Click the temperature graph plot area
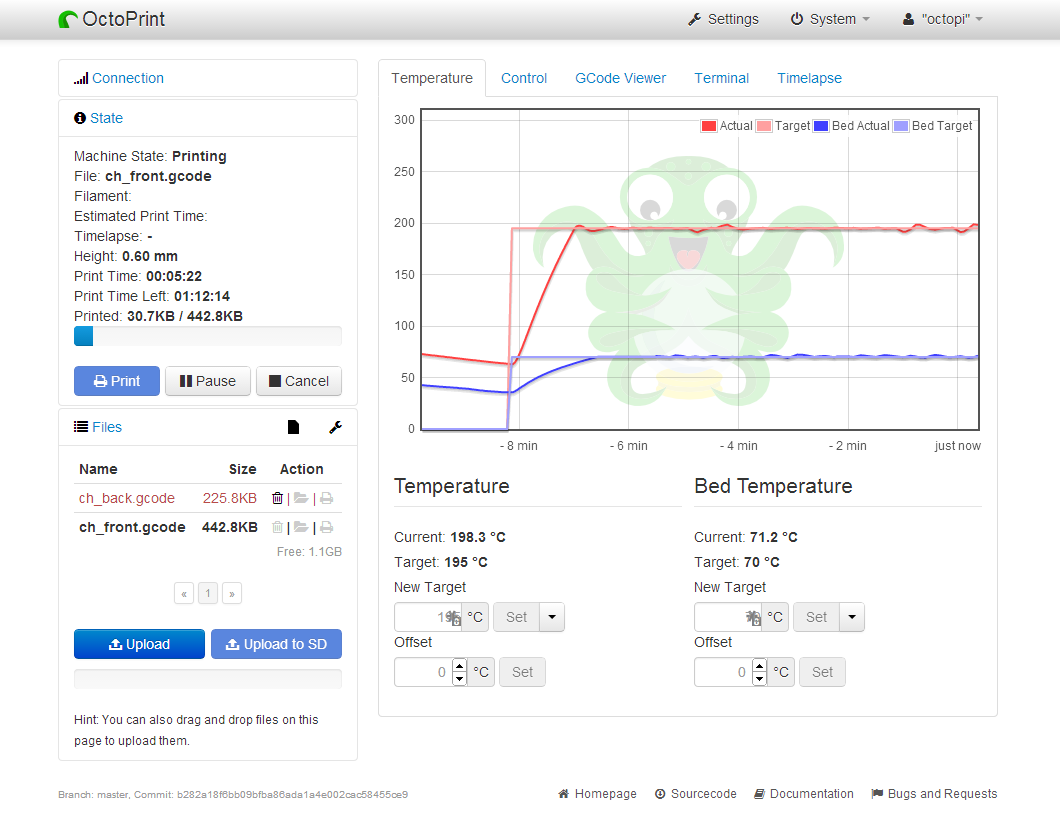The width and height of the screenshot is (1060, 828). tap(700, 269)
